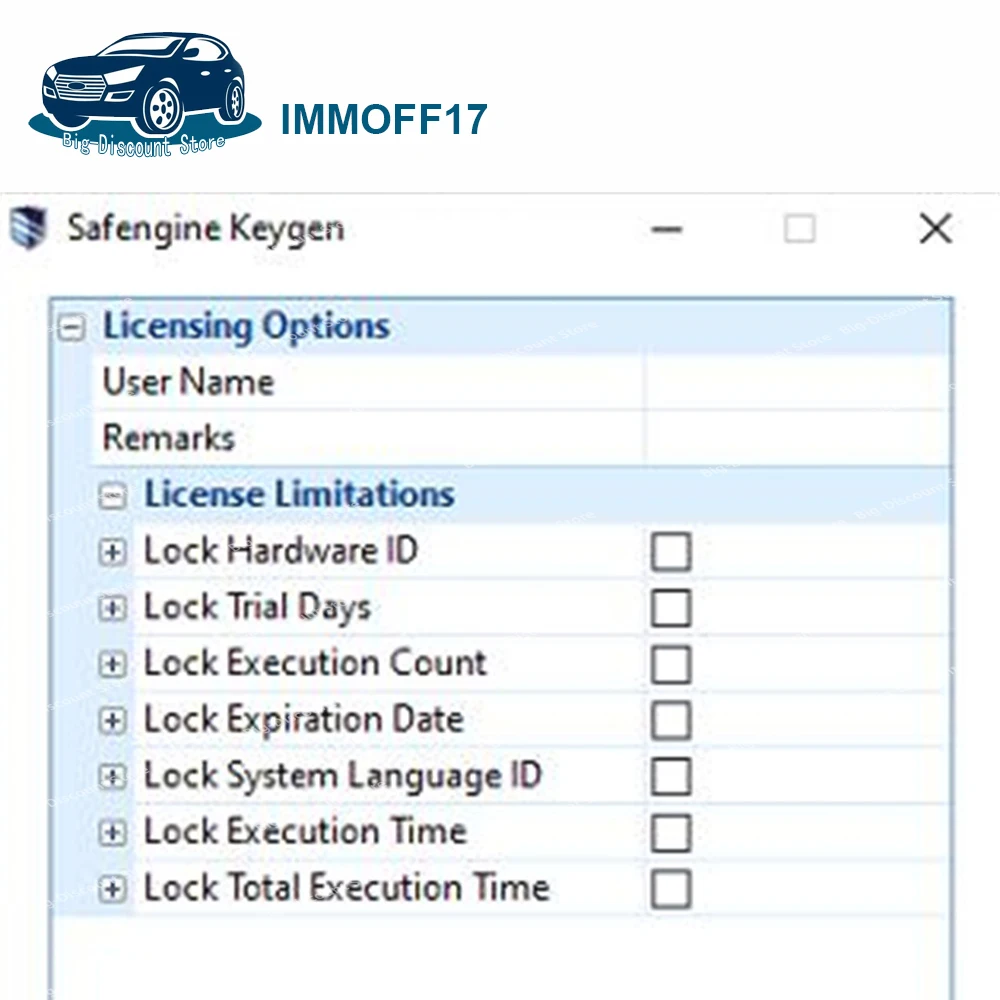Minimize the Safengine Keygen window
This screenshot has height=1000, width=1000.
(x=667, y=230)
